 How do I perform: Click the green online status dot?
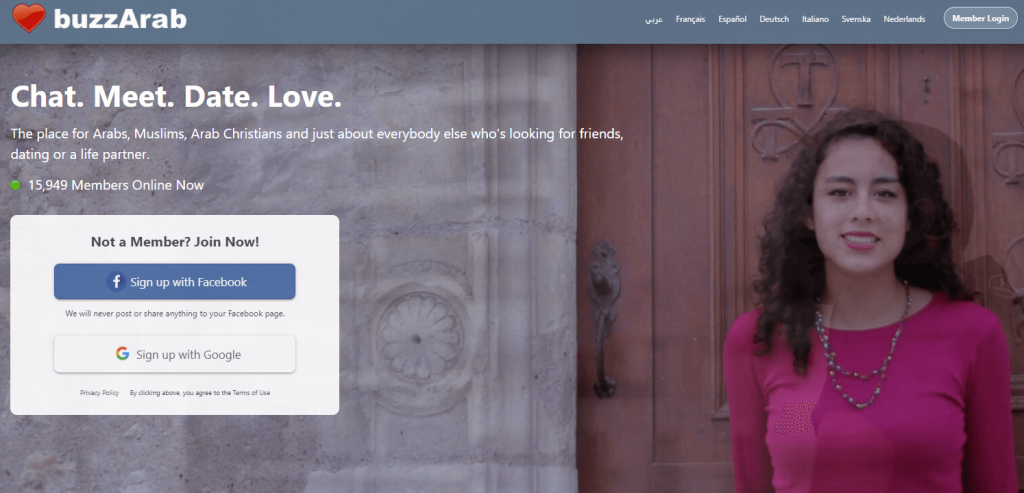pyautogui.click(x=16, y=185)
